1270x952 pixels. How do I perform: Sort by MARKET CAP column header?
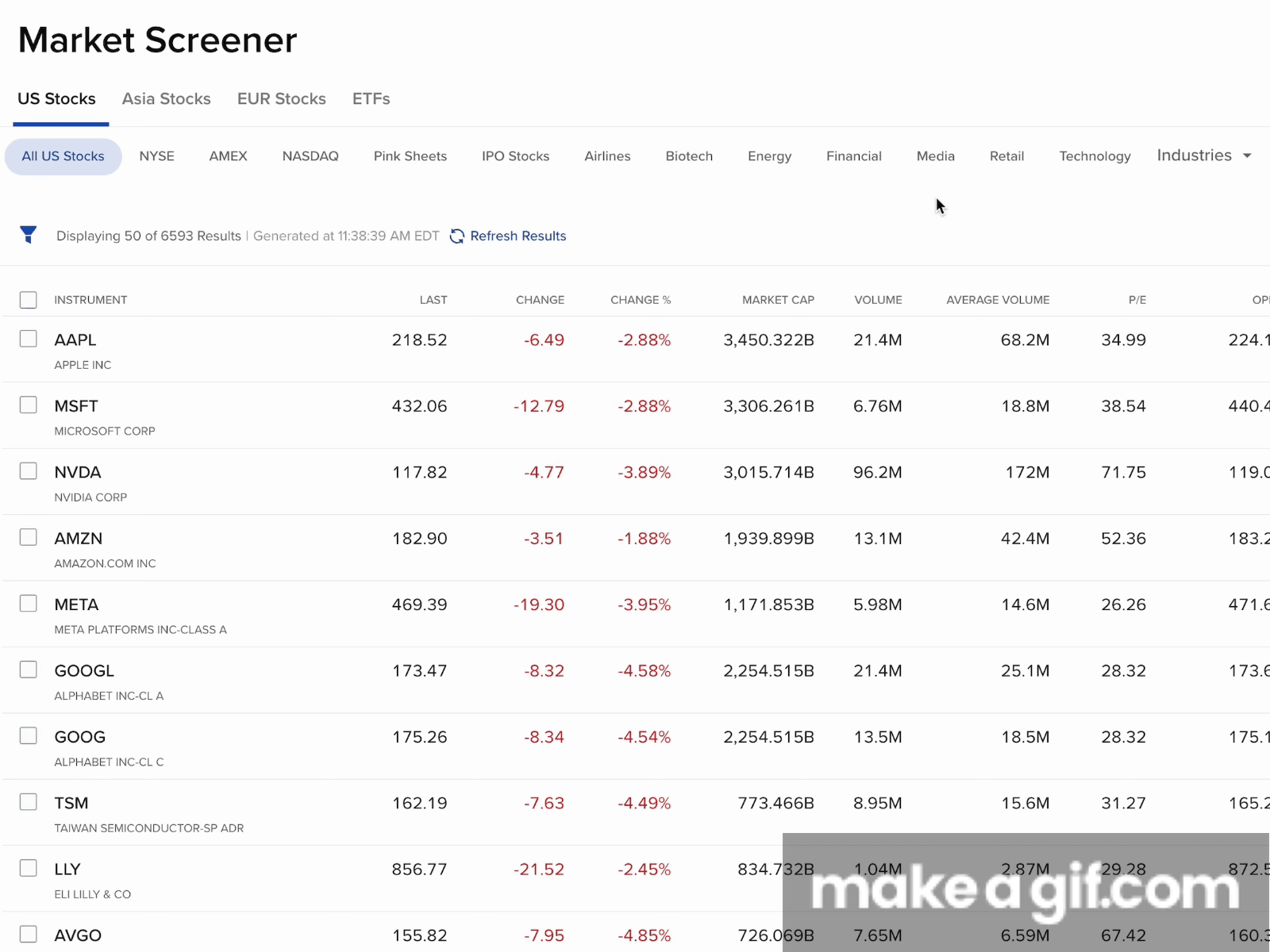(777, 300)
